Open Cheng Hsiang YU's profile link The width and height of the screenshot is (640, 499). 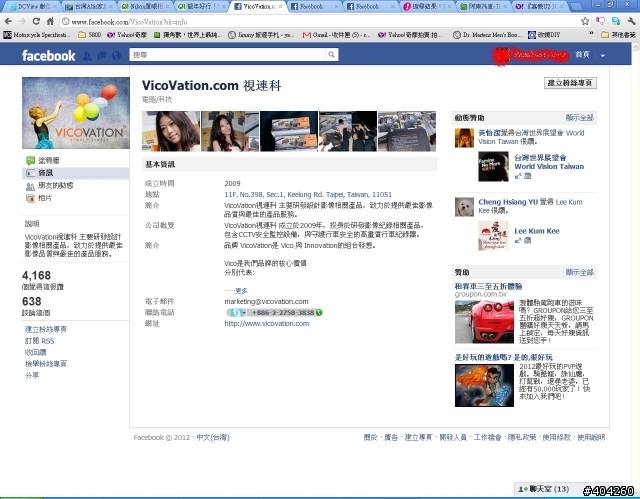[x=508, y=202]
